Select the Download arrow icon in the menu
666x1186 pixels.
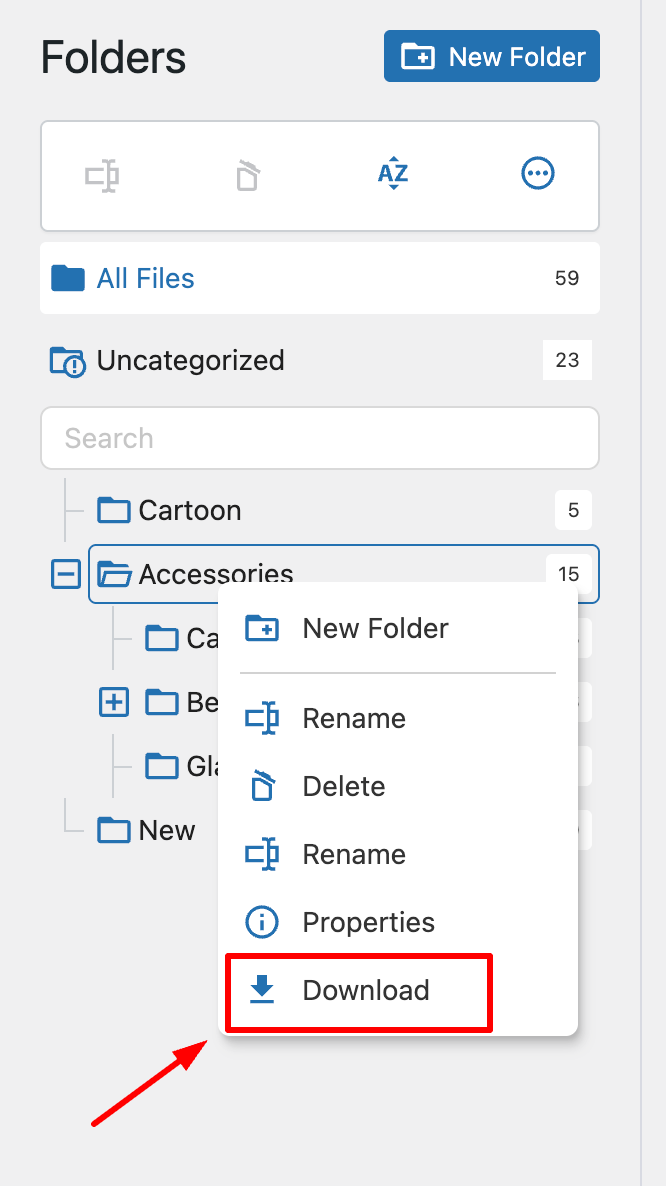point(262,988)
